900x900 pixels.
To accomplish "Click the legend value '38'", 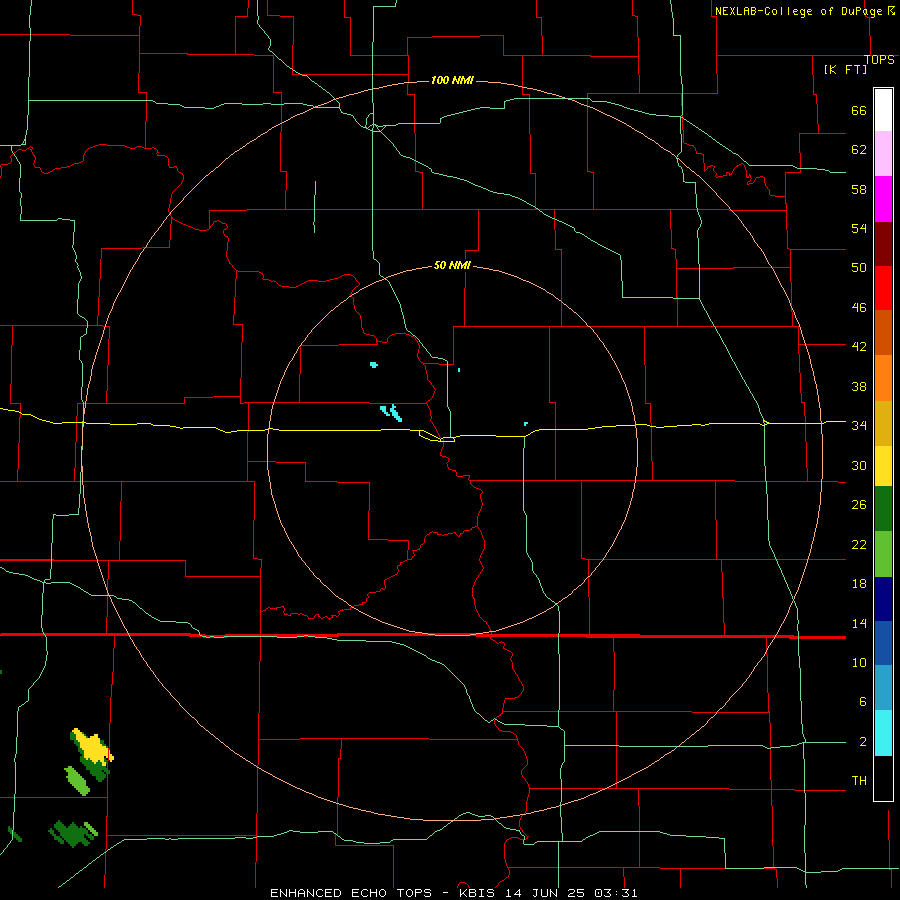I will (859, 386).
